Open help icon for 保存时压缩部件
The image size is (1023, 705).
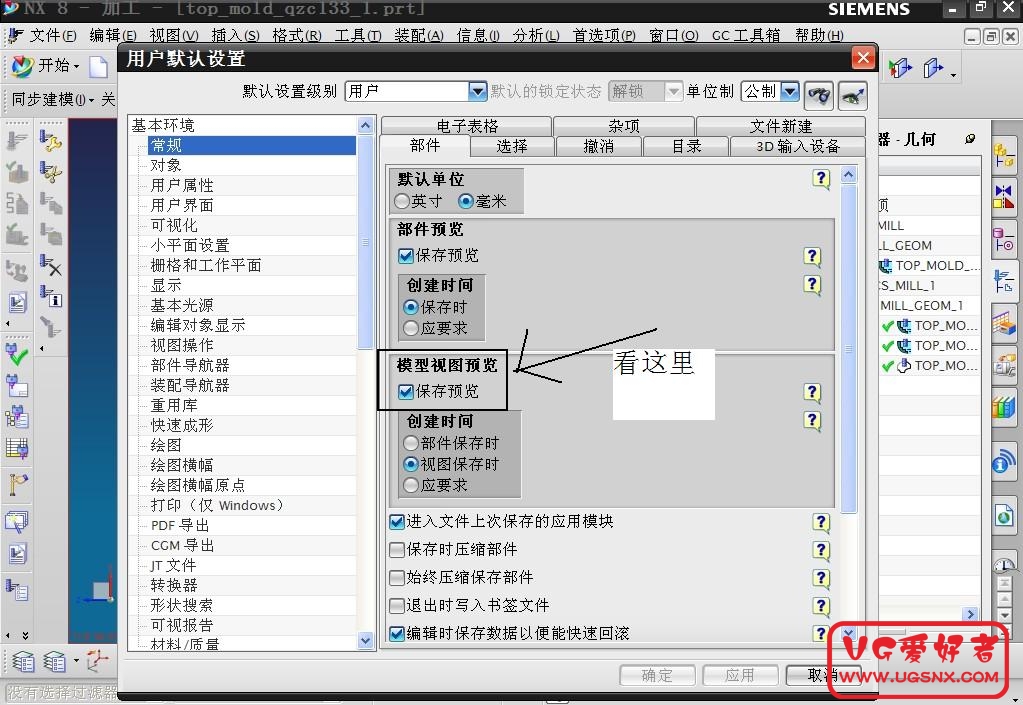(x=821, y=550)
